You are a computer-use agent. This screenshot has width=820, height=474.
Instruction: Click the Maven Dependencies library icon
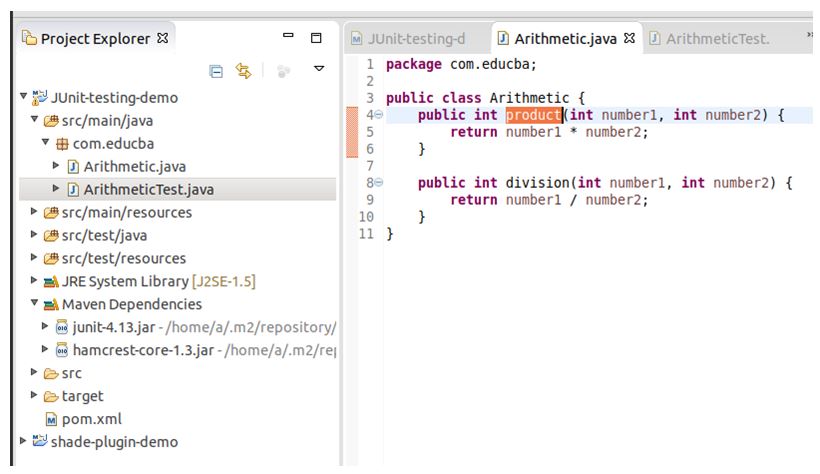(51, 304)
